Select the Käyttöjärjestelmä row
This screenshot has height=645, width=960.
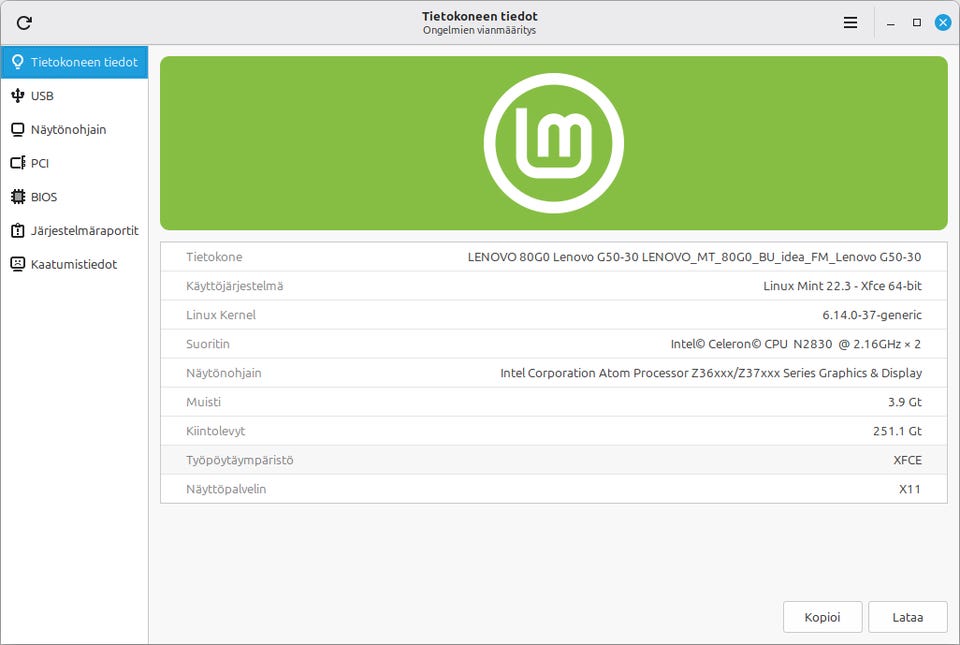[553, 286]
